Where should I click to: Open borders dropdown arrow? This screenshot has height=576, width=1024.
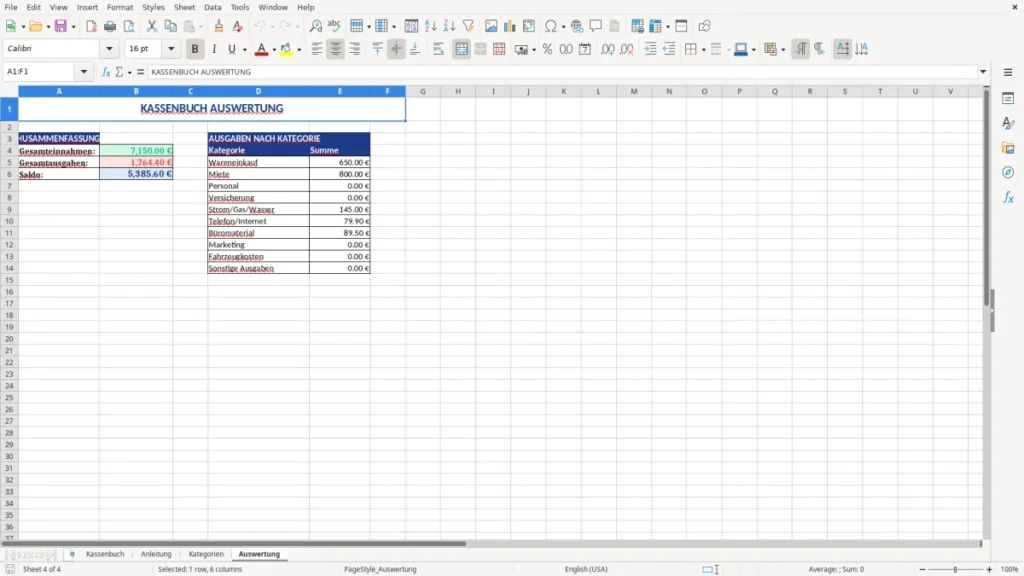[x=703, y=50]
